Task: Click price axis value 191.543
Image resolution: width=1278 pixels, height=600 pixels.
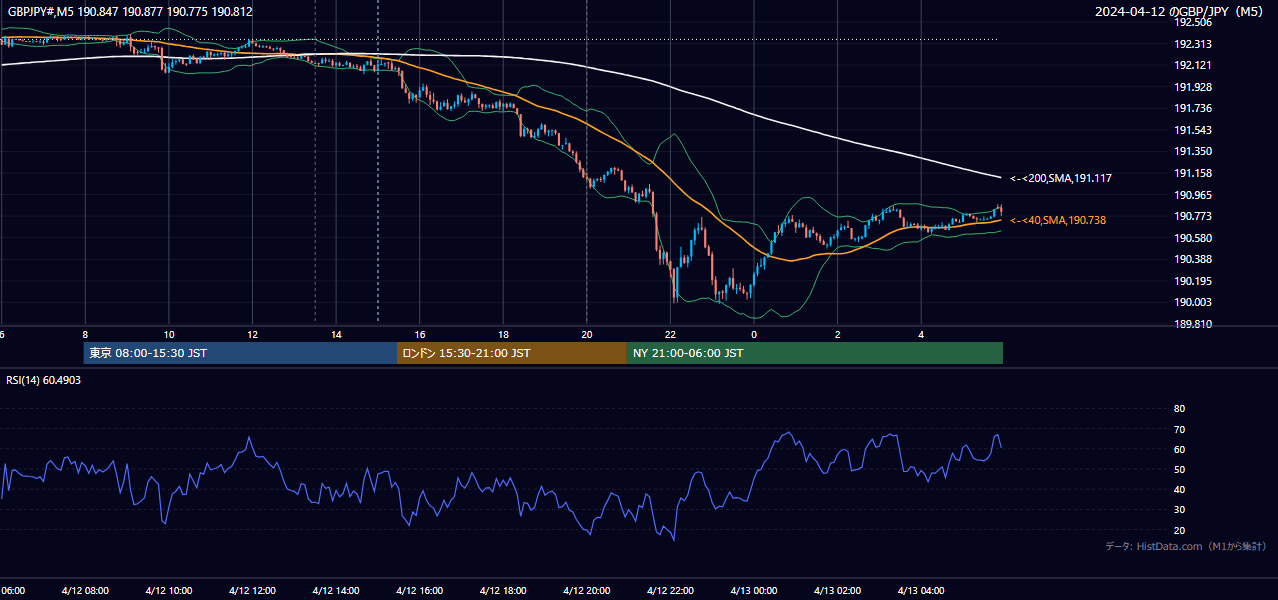Action: [1192, 130]
